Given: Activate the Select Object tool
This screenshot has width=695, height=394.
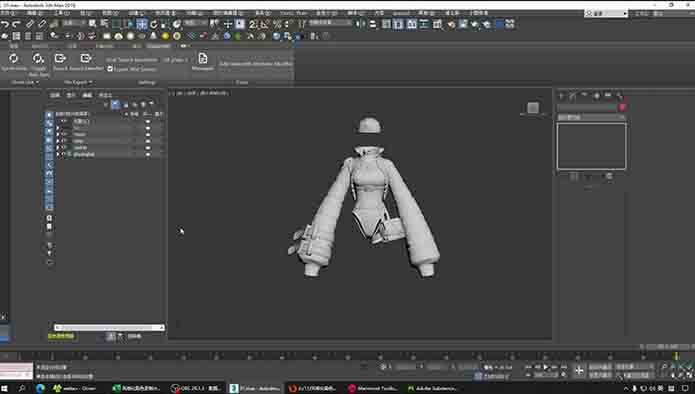Looking at the screenshot, I should (x=92, y=24).
